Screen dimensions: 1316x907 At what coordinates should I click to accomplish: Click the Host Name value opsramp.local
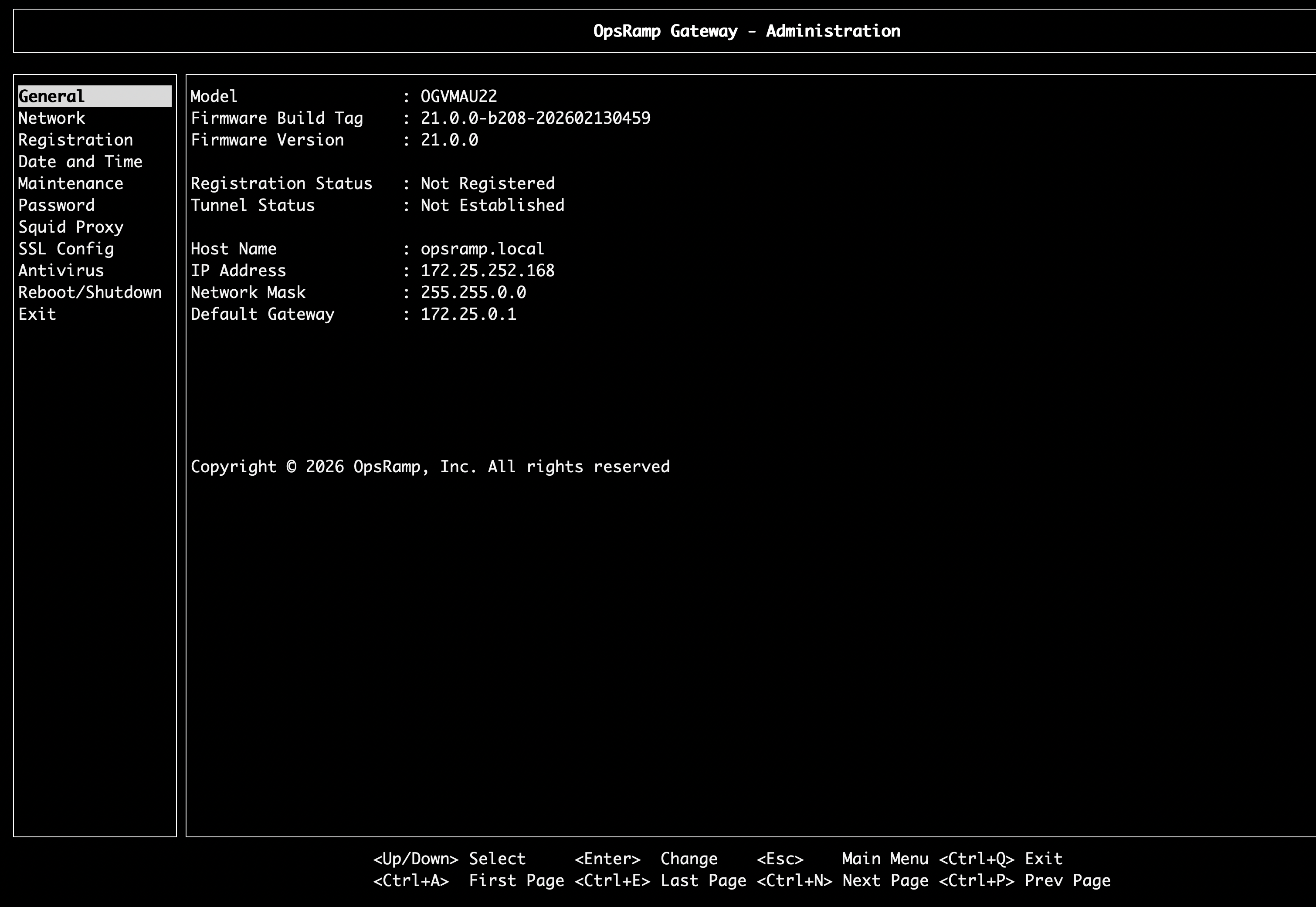482,249
